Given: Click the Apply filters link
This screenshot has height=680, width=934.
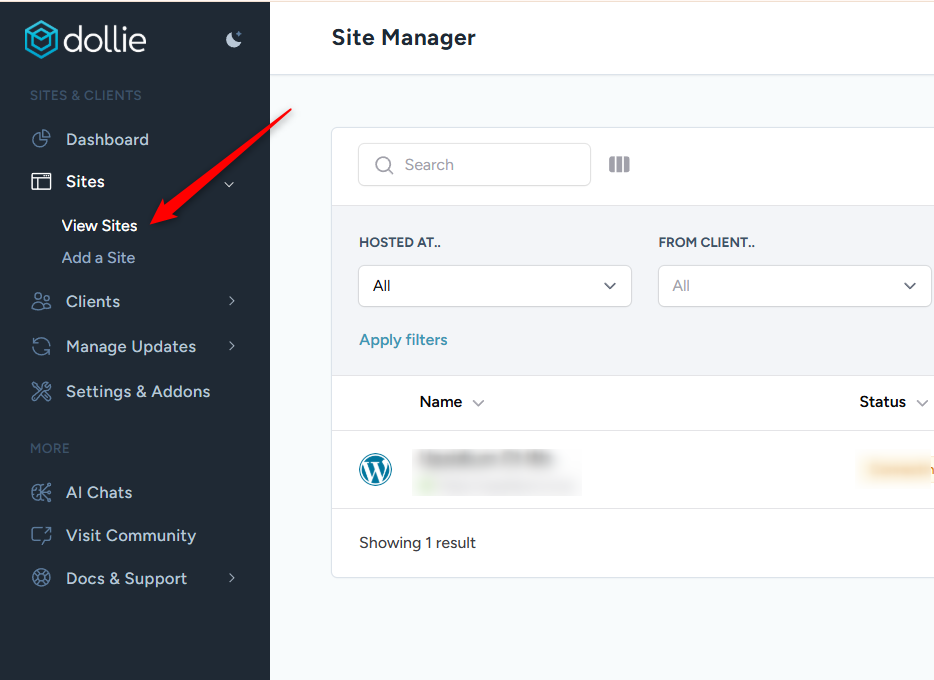Looking at the screenshot, I should [x=403, y=340].
